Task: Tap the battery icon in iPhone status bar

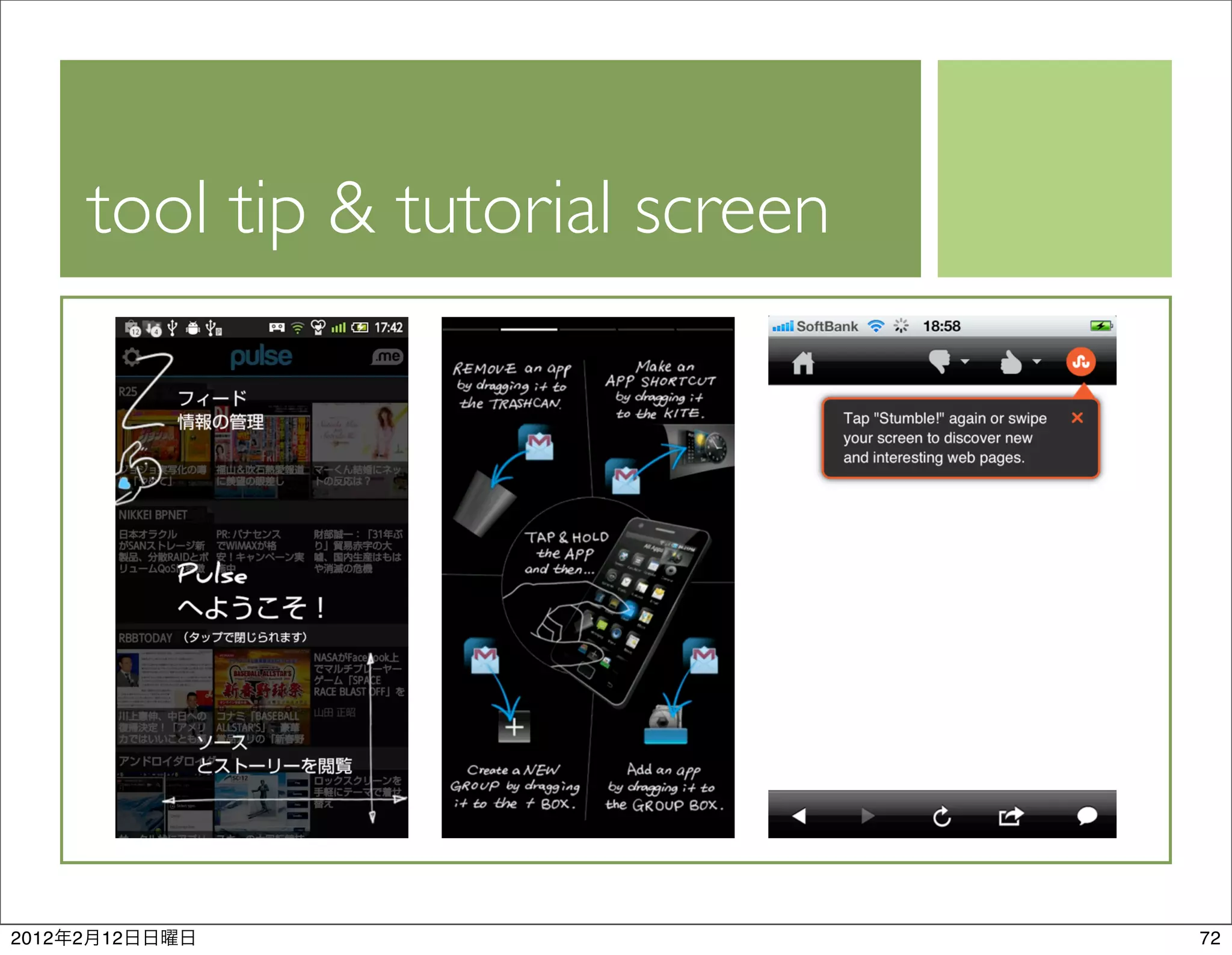Action: [x=1101, y=326]
